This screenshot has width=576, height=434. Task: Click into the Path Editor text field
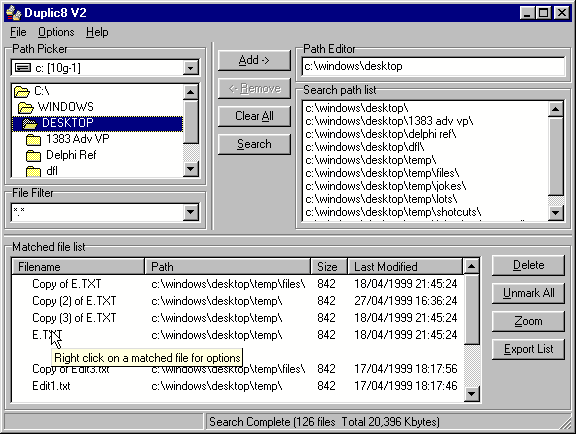pyautogui.click(x=433, y=67)
